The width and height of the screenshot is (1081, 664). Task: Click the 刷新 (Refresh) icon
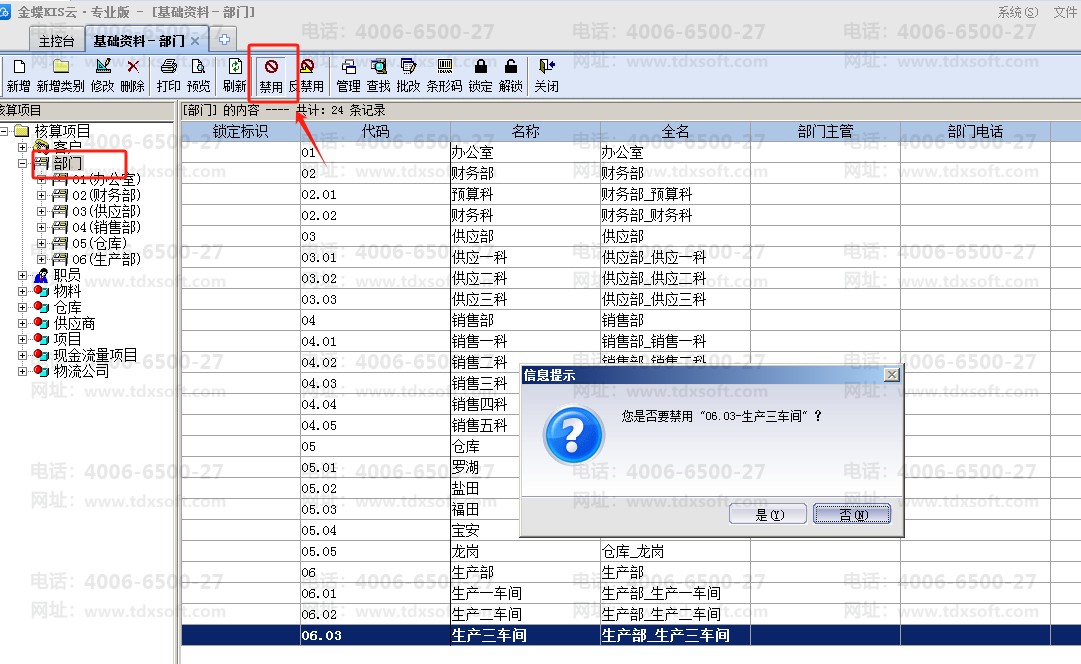235,67
